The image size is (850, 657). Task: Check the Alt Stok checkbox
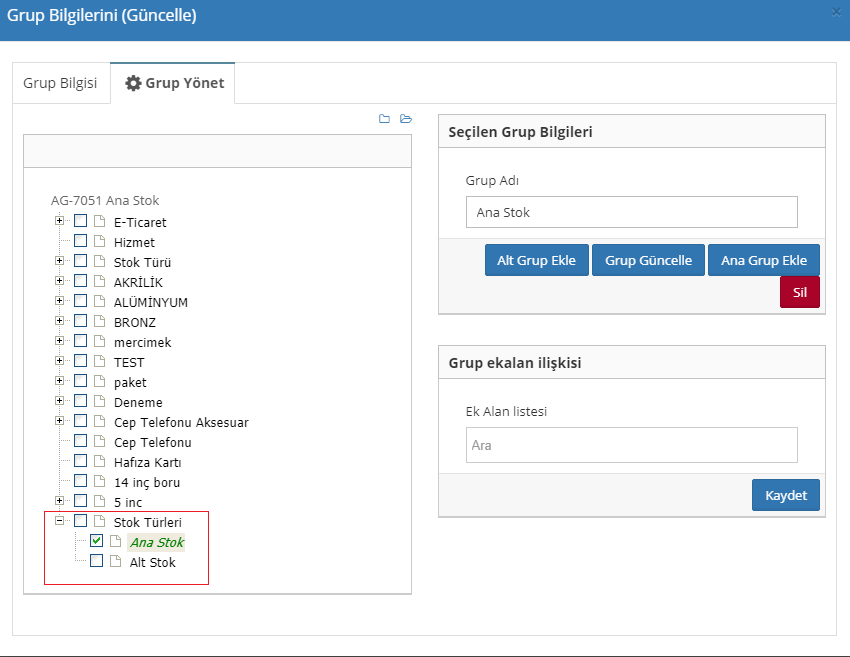tap(96, 561)
